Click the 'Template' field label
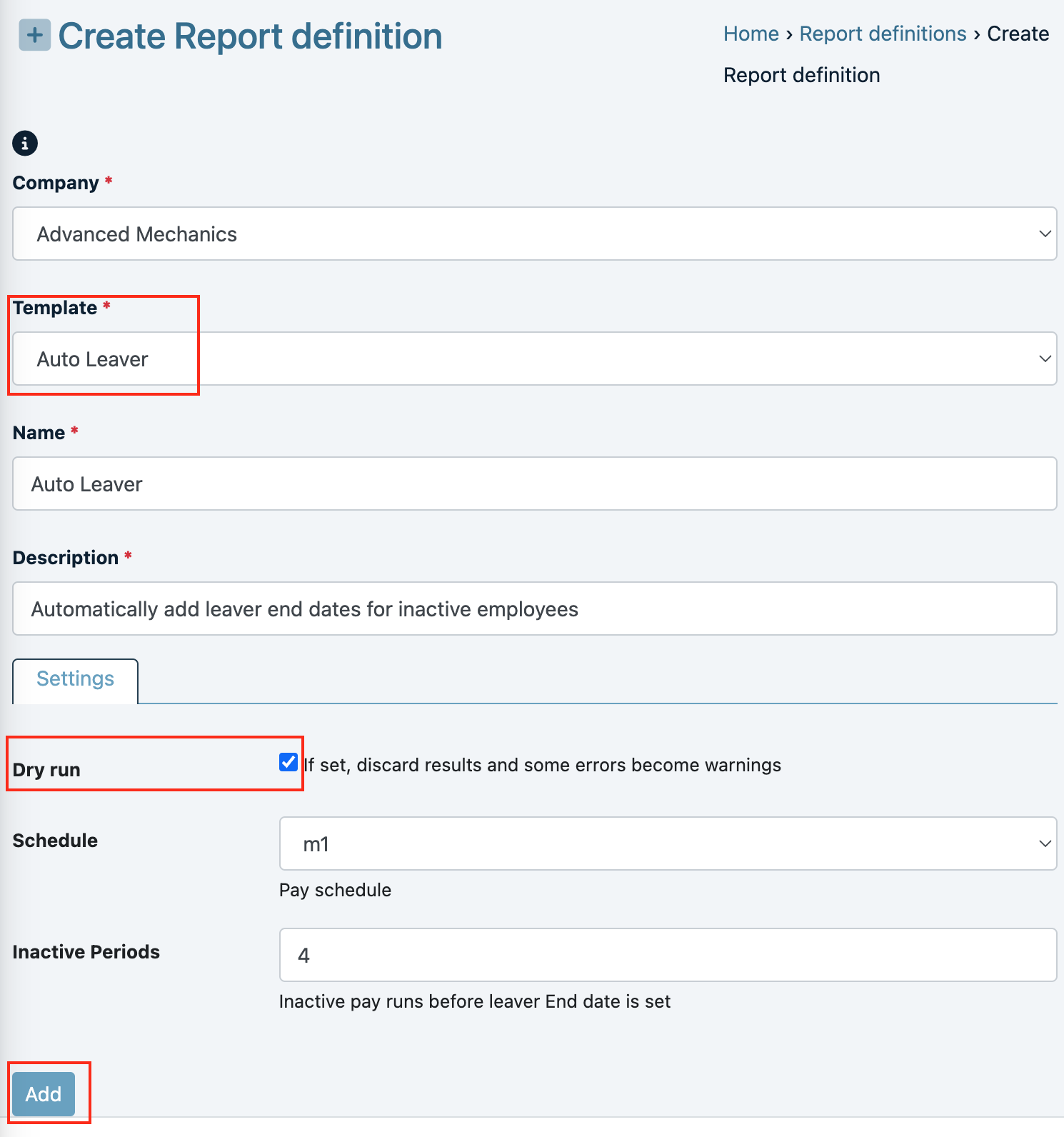 click(x=55, y=308)
